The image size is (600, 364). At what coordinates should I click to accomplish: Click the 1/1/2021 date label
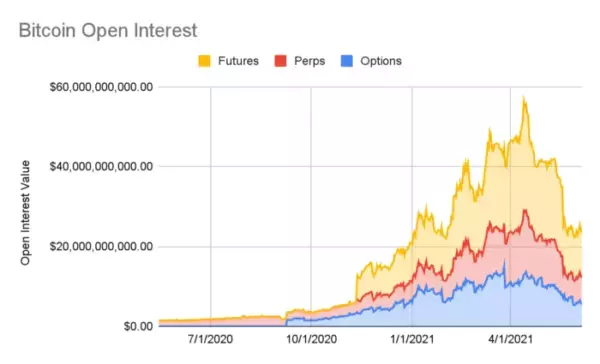tap(412, 340)
